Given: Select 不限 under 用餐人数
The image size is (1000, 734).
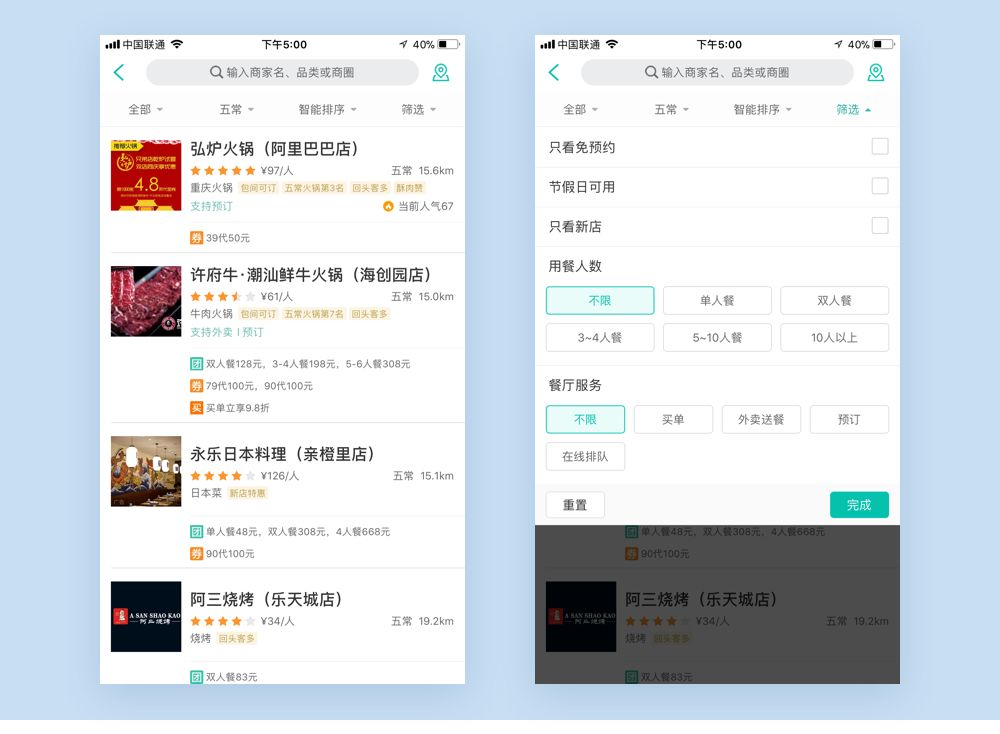Looking at the screenshot, I should pyautogui.click(x=600, y=300).
